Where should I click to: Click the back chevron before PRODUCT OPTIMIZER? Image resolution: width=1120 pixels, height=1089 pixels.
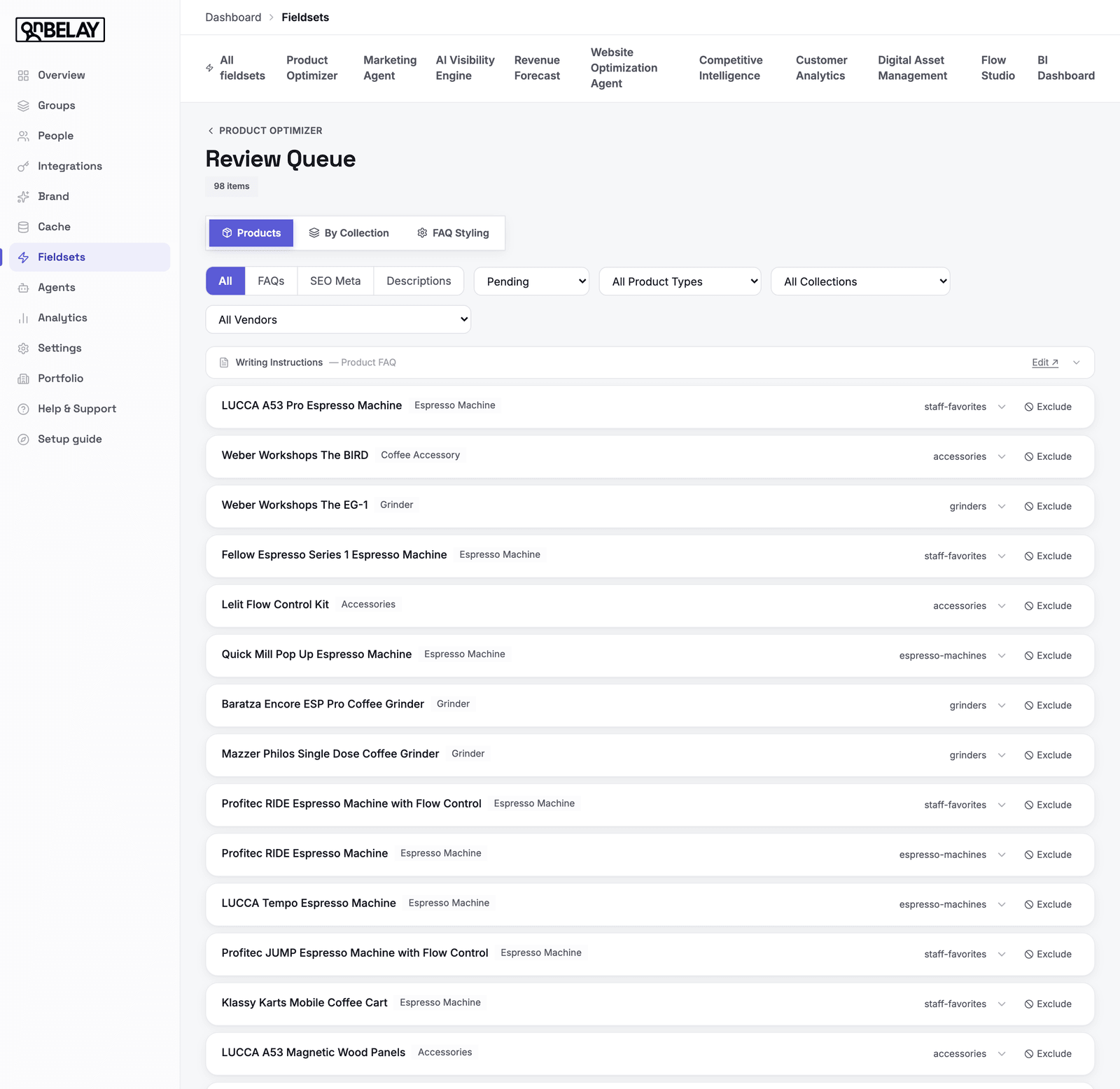pyautogui.click(x=211, y=131)
